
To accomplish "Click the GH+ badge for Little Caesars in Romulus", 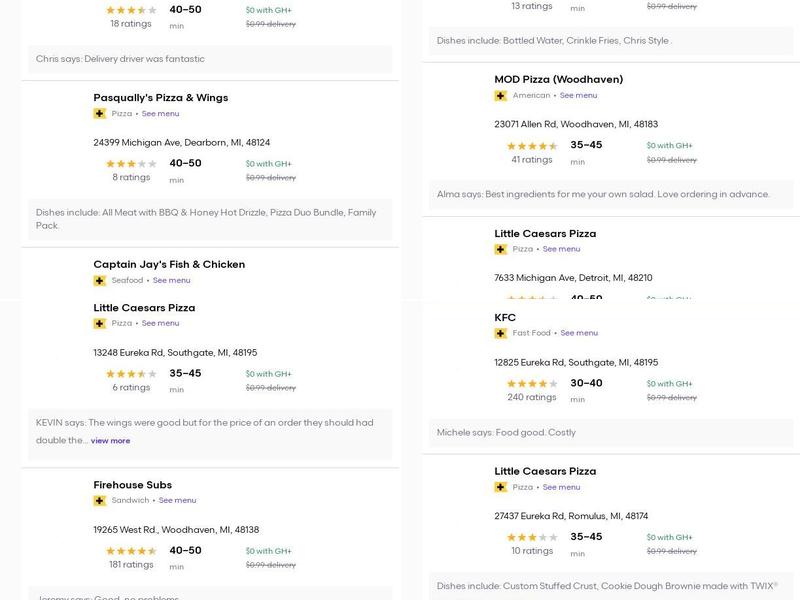I will click(x=501, y=488).
